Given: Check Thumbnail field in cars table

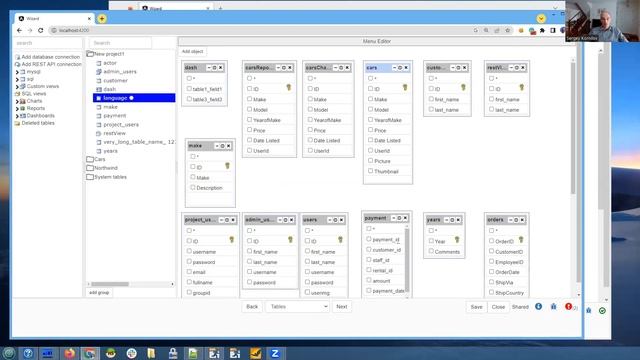Looking at the screenshot, I should pos(371,171).
